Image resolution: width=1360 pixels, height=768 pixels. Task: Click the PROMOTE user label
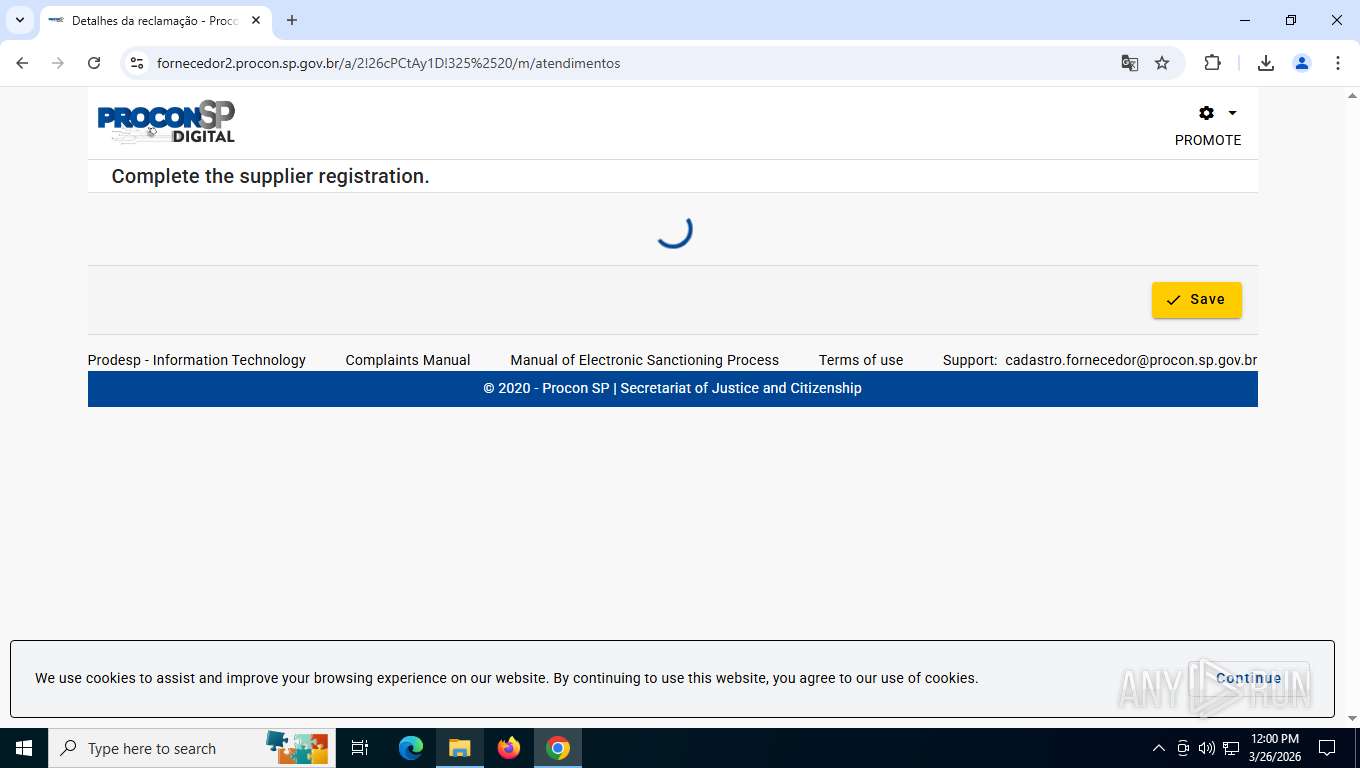(x=1208, y=140)
